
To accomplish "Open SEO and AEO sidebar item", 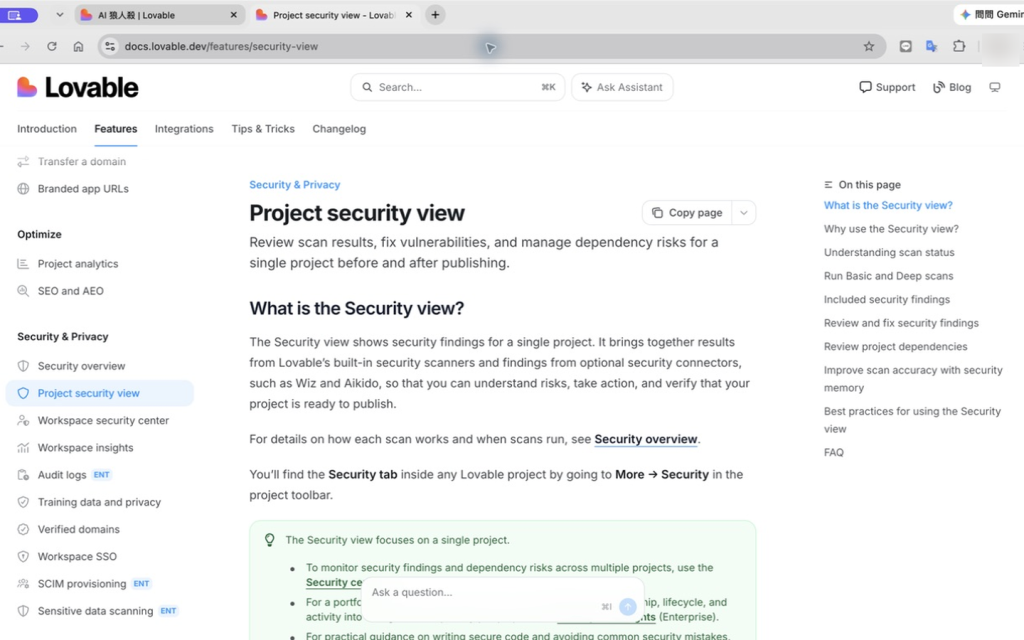I will [x=100, y=291].
